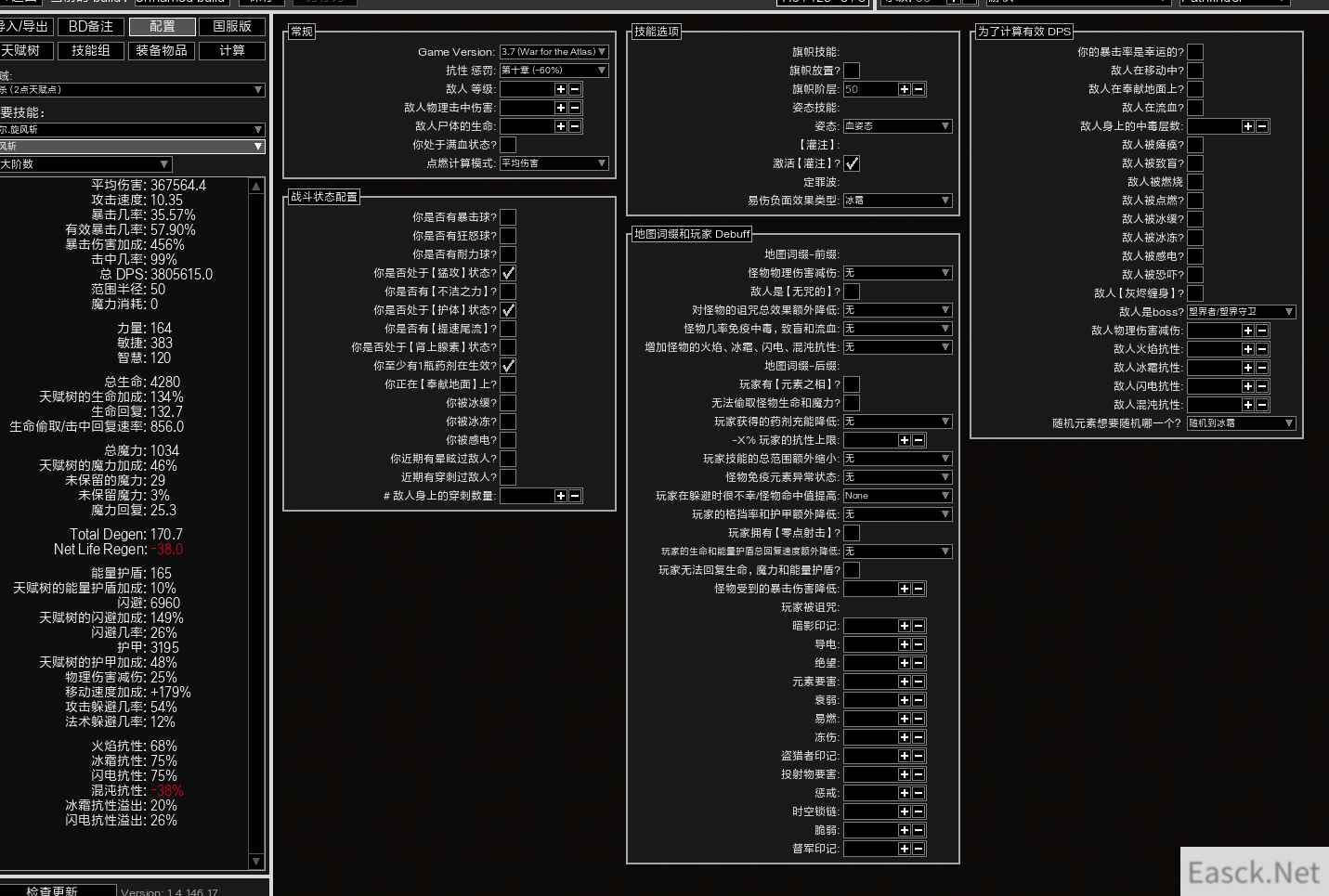Viewport: 1329px width, 896px height.
Task: Click plus for 怪物受到的暴击伤害降低
Action: (905, 589)
